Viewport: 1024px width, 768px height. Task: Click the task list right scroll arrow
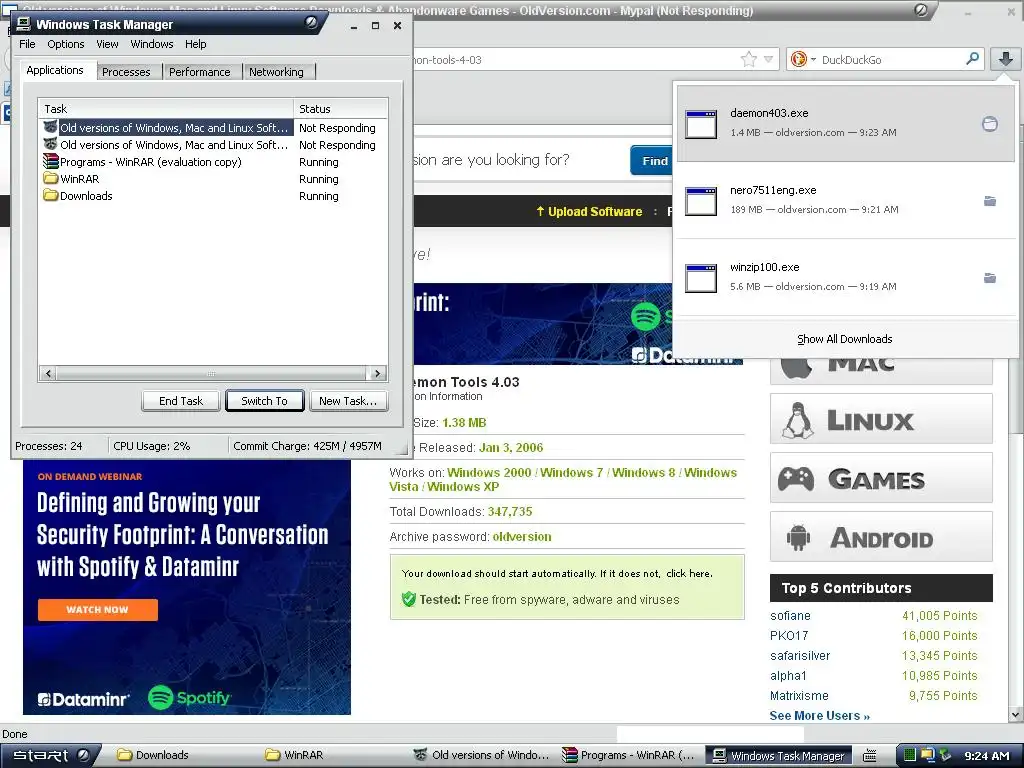point(377,374)
